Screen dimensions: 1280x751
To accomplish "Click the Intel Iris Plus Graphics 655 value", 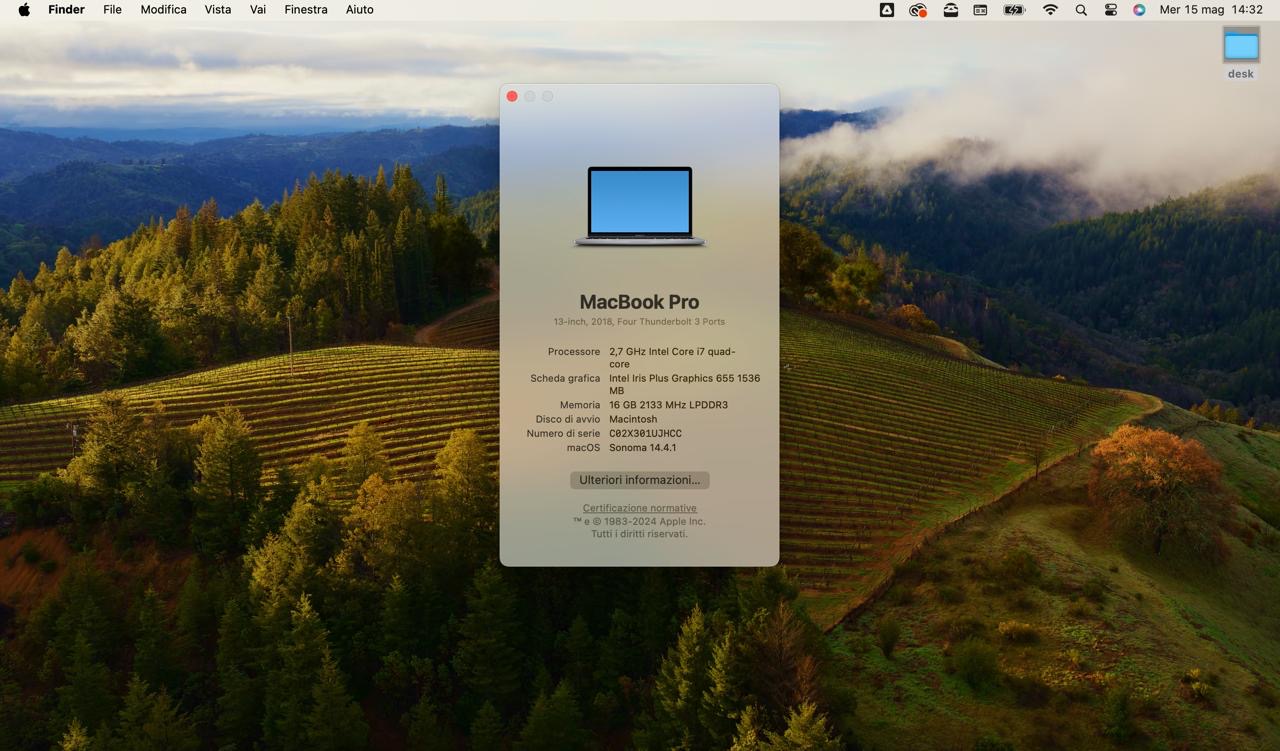I will point(685,385).
